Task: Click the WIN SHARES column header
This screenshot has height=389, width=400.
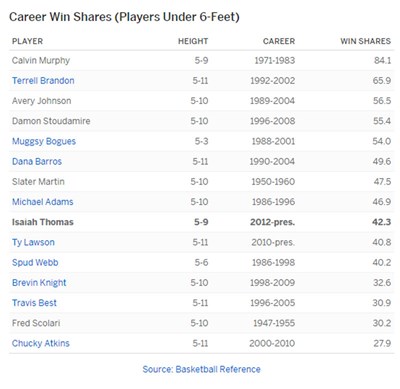Action: coord(365,41)
